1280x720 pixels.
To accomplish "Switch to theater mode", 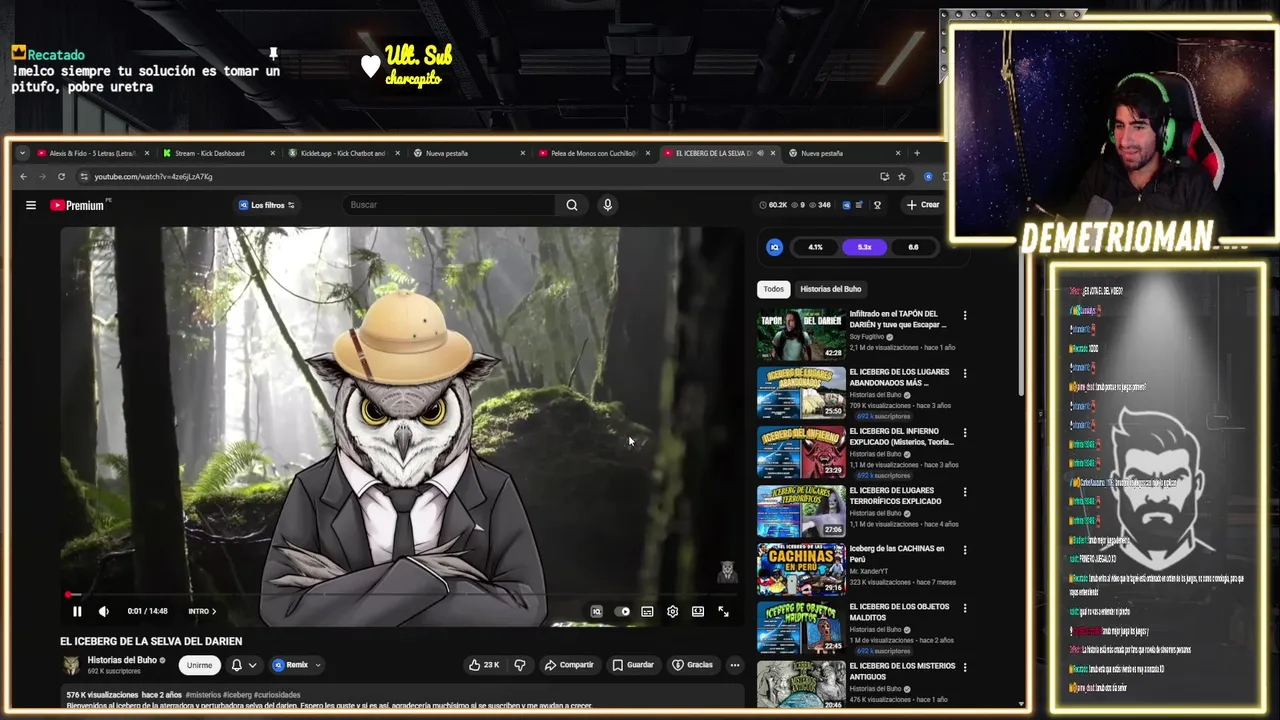I will pos(698,611).
